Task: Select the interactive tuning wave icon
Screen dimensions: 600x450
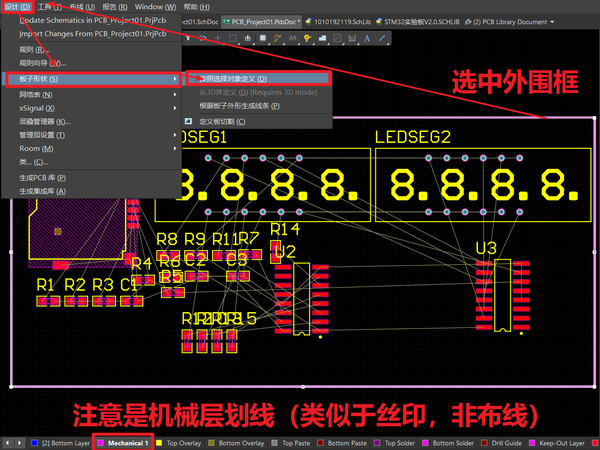Action: coord(292,38)
